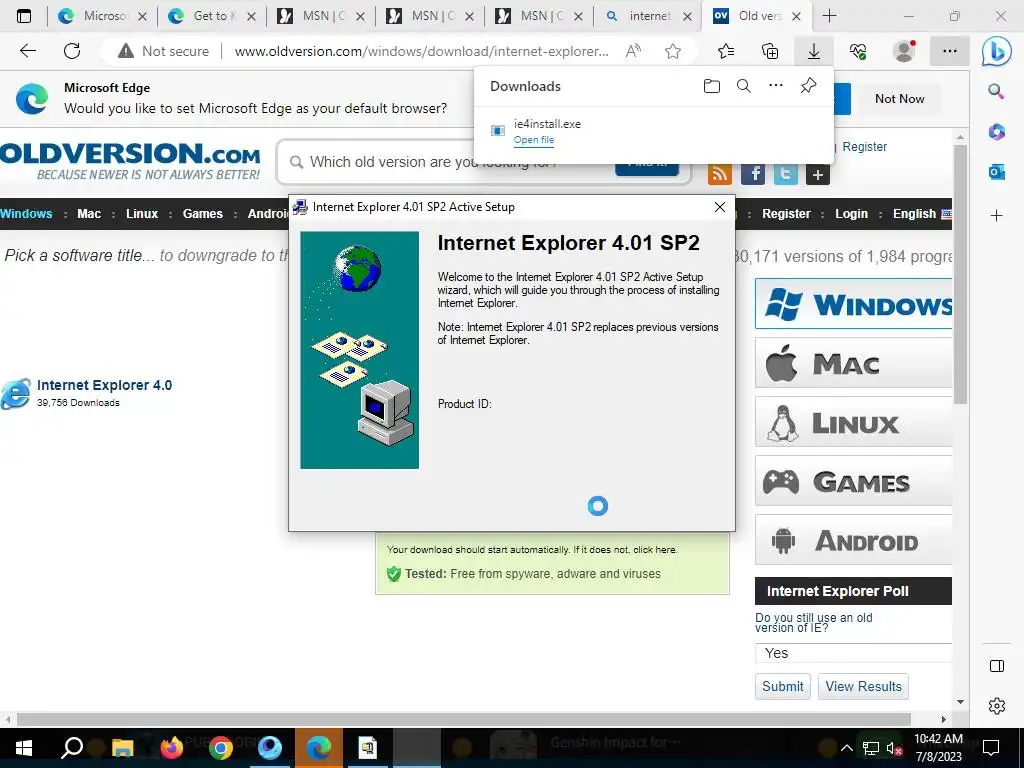The height and width of the screenshot is (768, 1024).
Task: Open the English language selector
Action: 921,214
